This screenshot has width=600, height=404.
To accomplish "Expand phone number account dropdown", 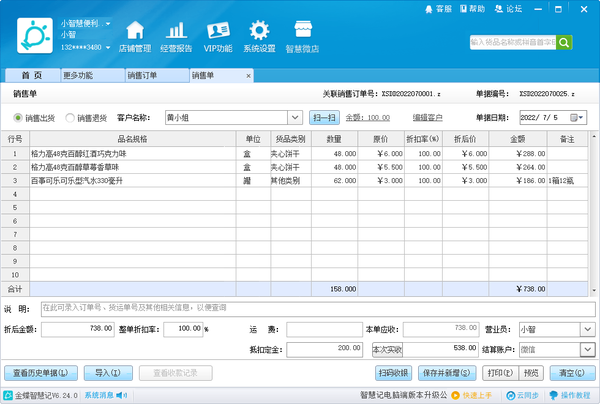I will tap(108, 47).
